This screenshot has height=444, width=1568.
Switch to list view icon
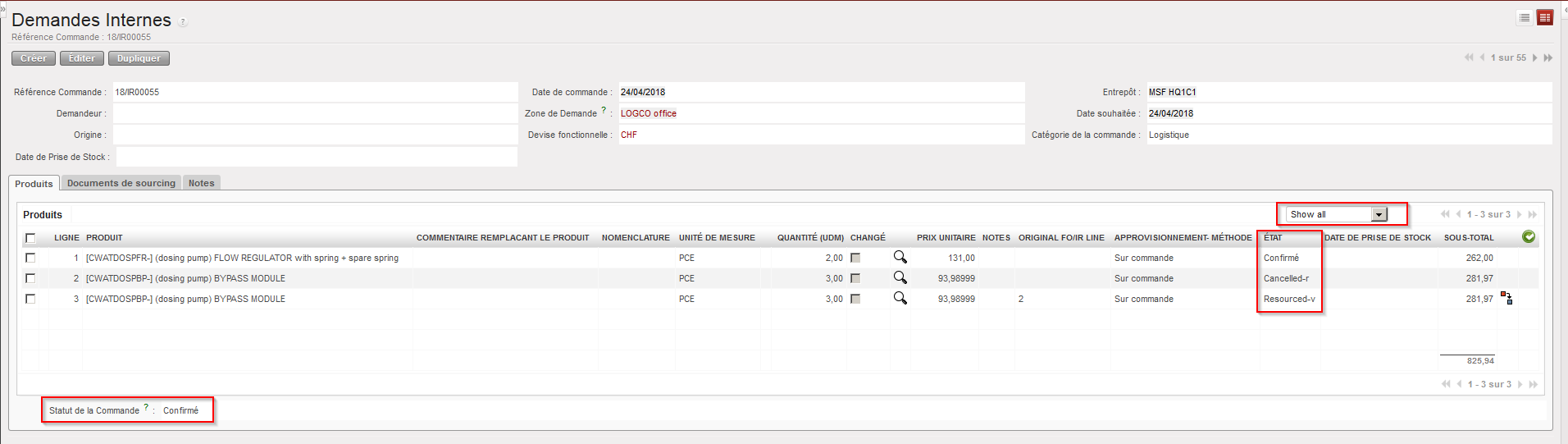tap(1525, 17)
